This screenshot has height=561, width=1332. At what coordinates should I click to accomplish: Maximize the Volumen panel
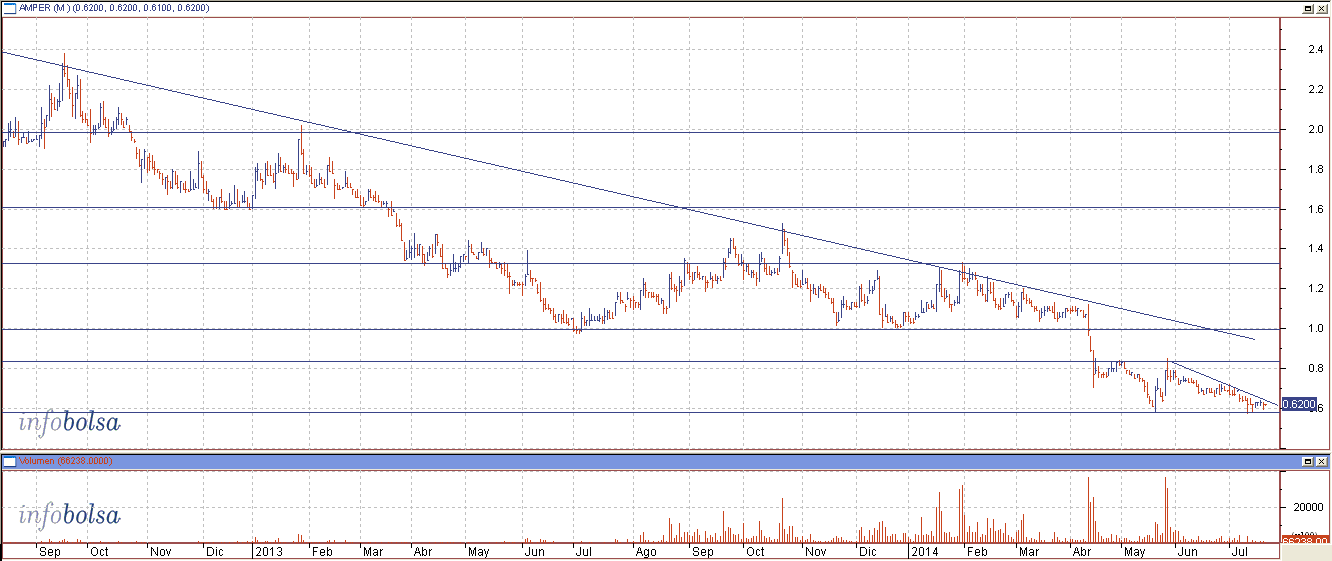[1308, 461]
